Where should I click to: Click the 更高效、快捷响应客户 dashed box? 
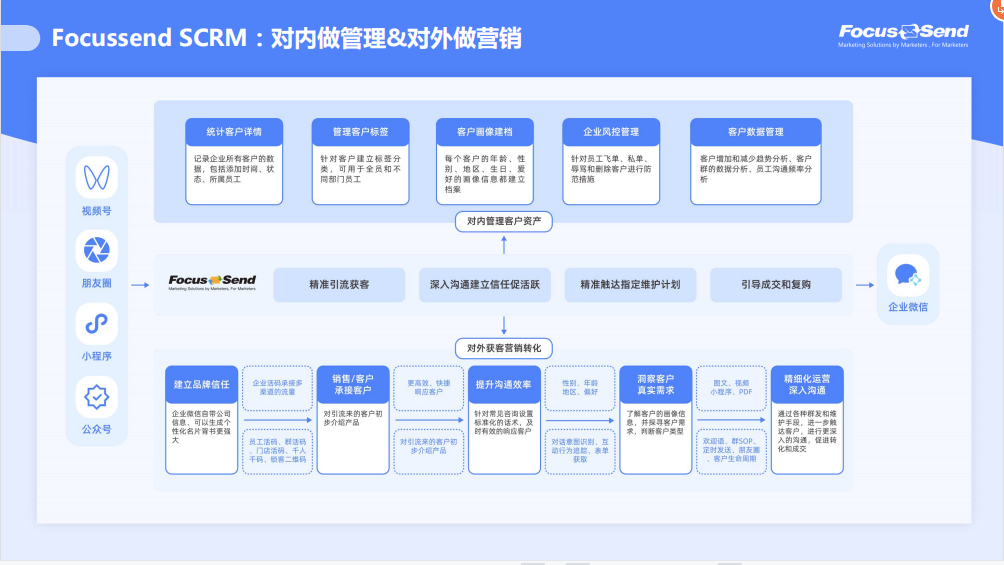pyautogui.click(x=429, y=388)
